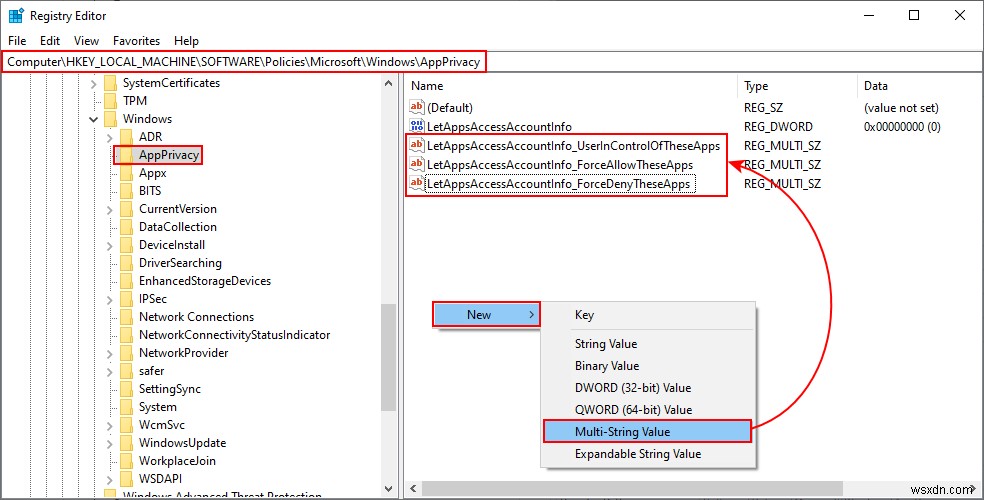Click the SystemCertificates folder icon
Viewport: 984px width, 500px height.
[110, 83]
